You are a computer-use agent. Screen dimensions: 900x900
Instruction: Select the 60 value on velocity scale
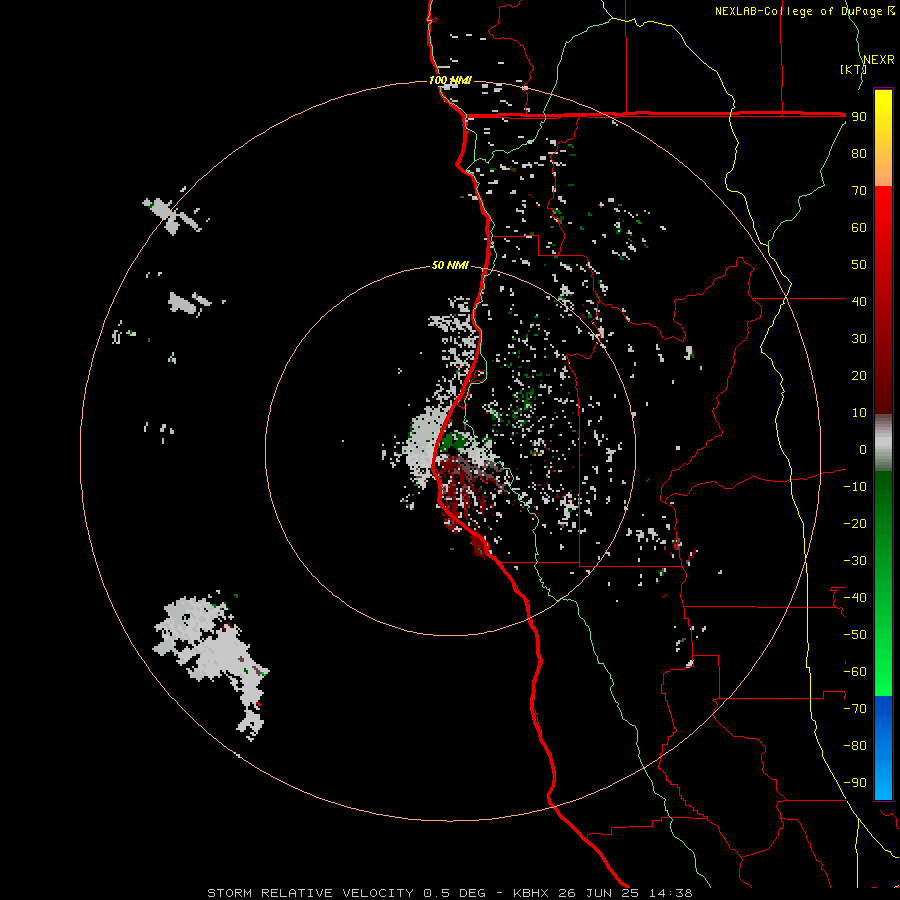coord(859,227)
